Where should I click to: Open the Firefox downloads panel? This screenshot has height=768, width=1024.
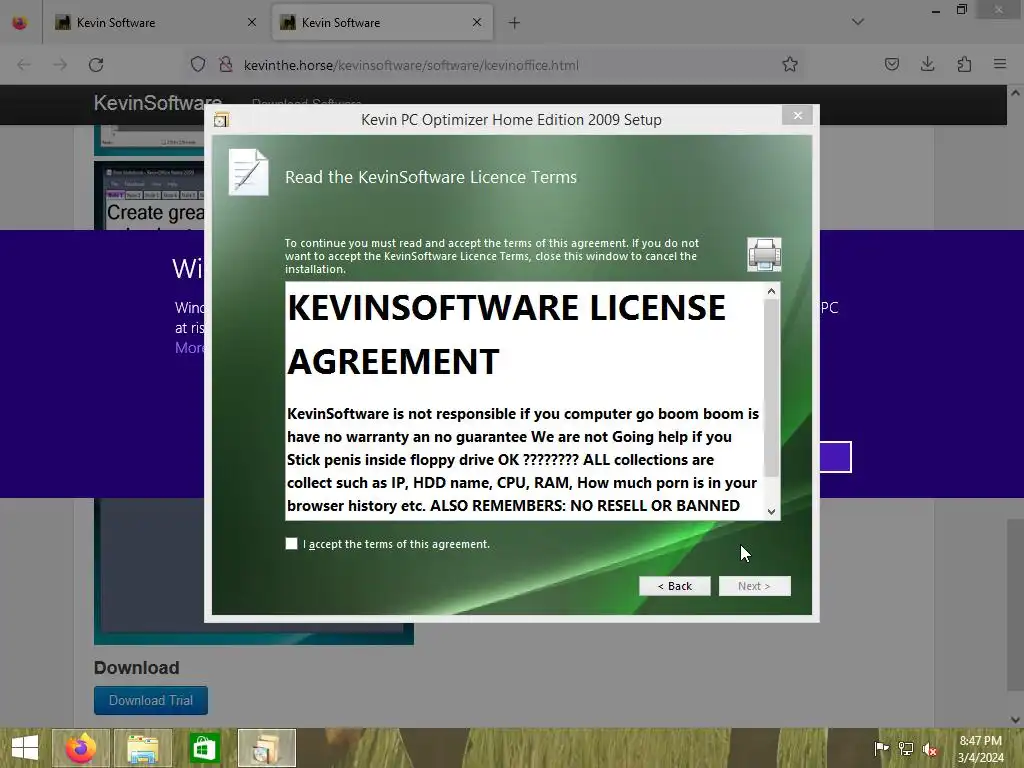click(927, 64)
